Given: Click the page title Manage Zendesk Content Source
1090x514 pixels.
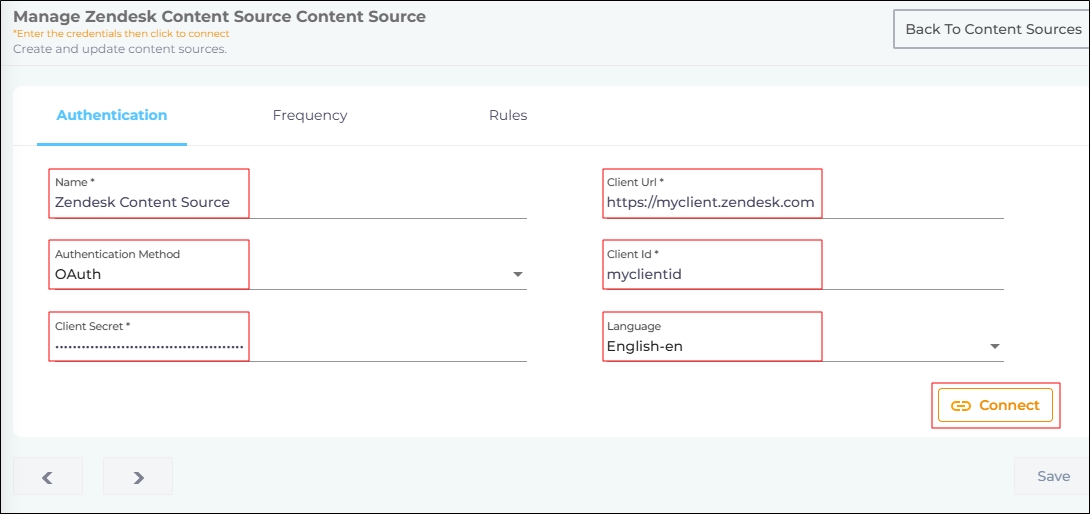Looking at the screenshot, I should pos(219,17).
